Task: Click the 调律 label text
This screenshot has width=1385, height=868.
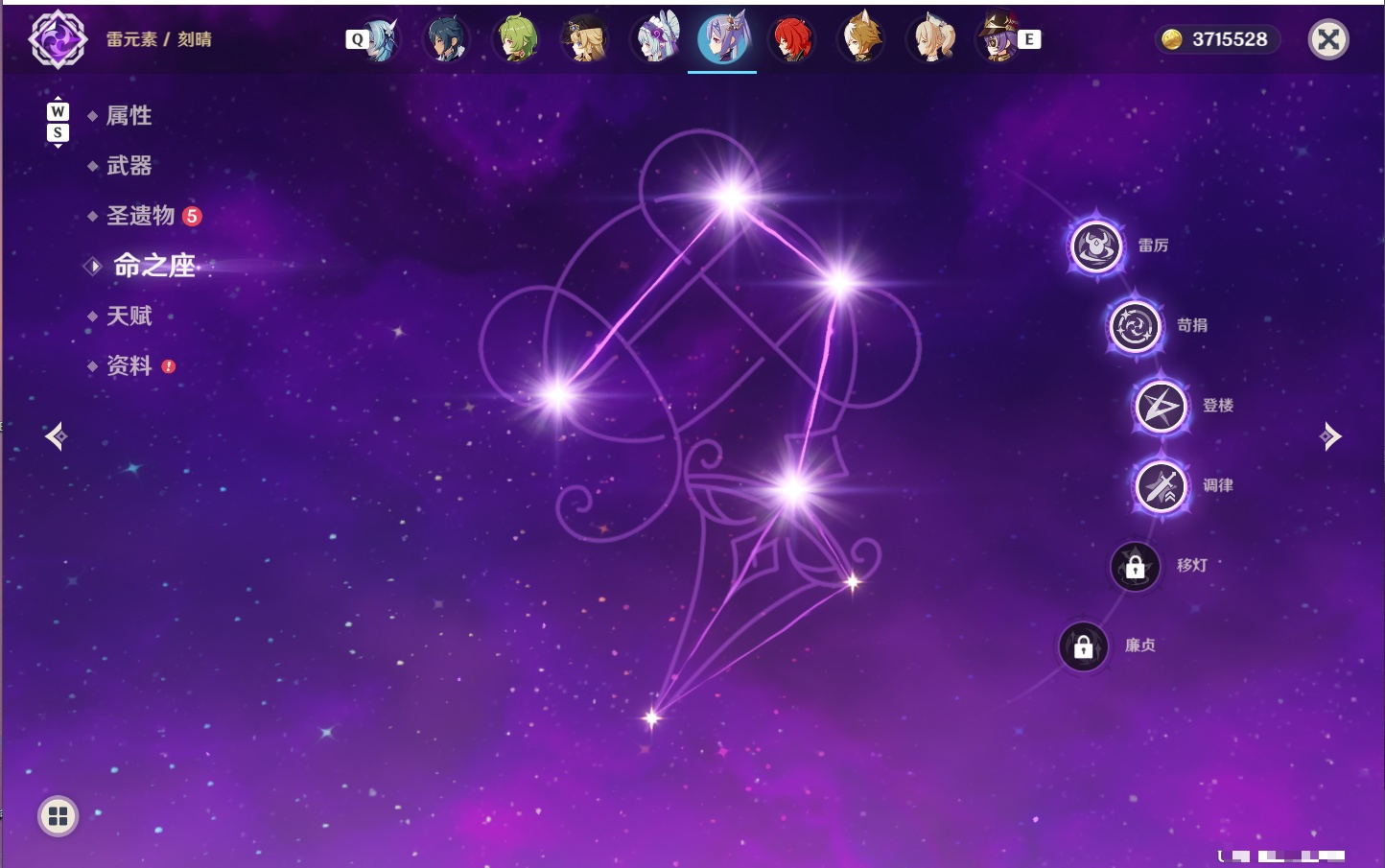Action: click(x=1218, y=485)
